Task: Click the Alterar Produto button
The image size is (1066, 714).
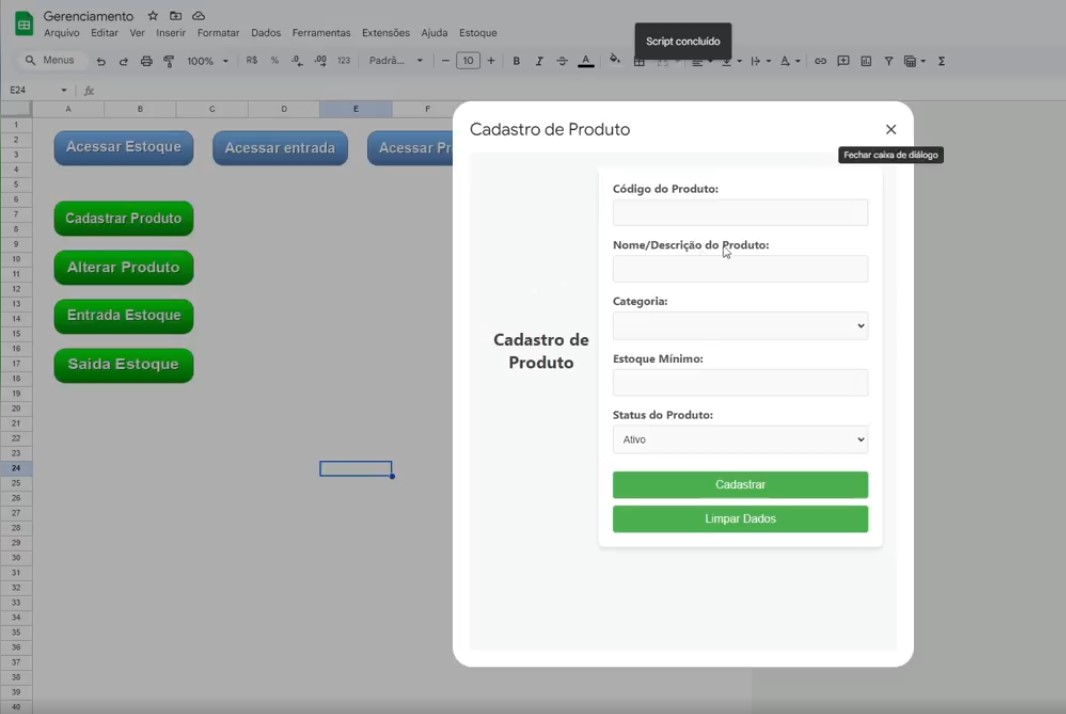Action: click(x=124, y=267)
